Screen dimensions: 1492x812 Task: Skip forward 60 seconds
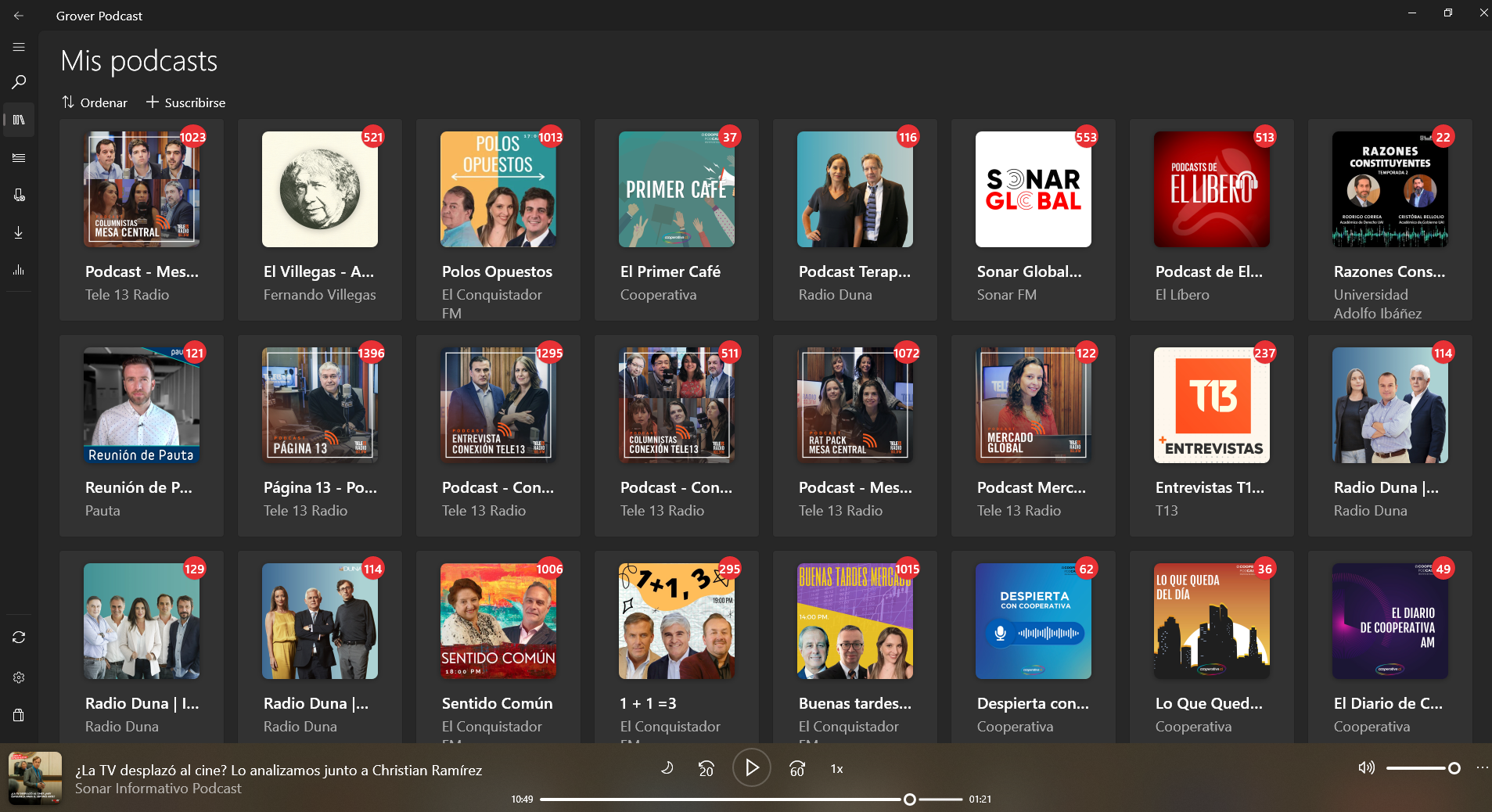tap(797, 769)
